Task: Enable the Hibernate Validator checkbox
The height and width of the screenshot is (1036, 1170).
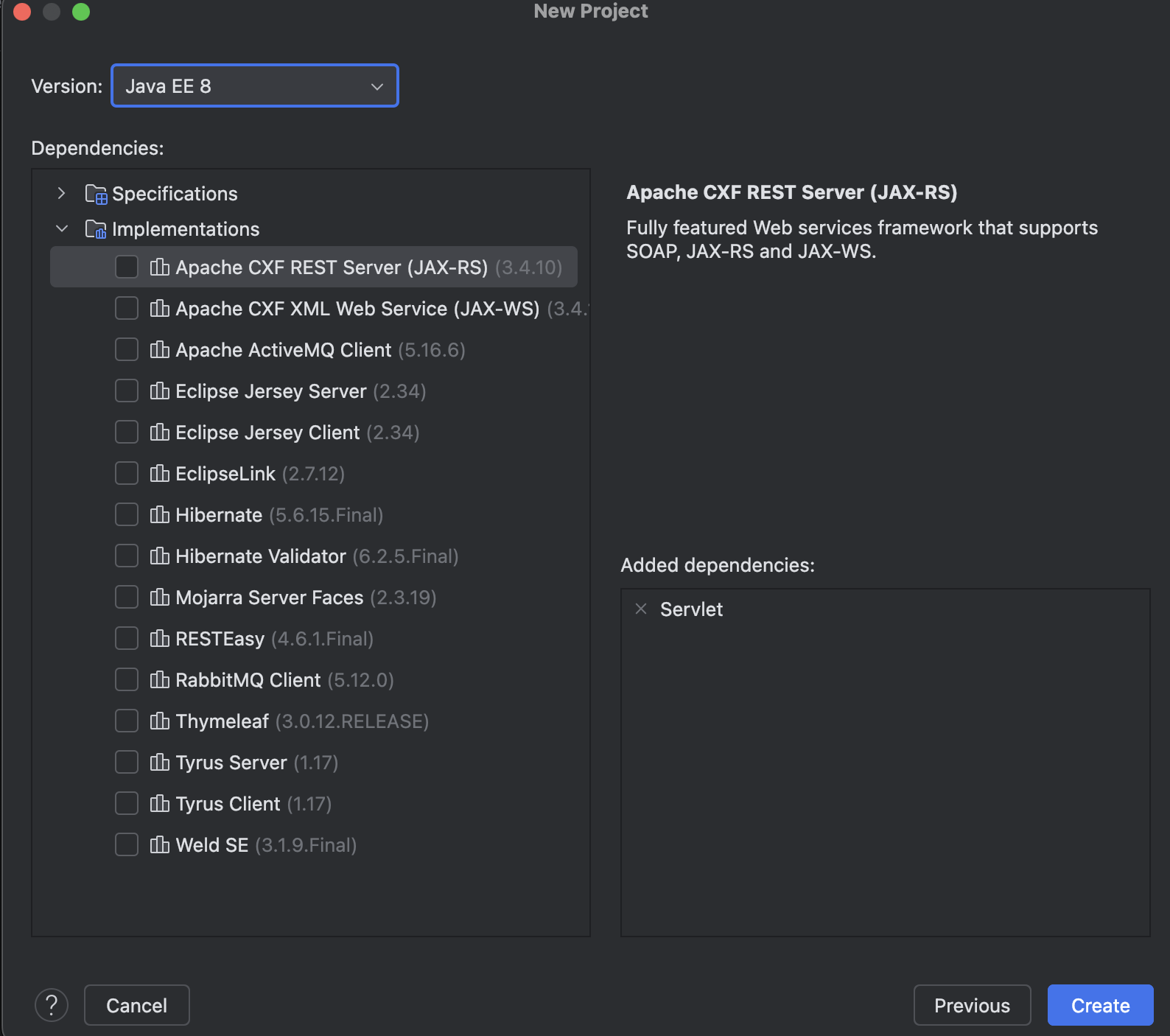Action: tap(127, 556)
